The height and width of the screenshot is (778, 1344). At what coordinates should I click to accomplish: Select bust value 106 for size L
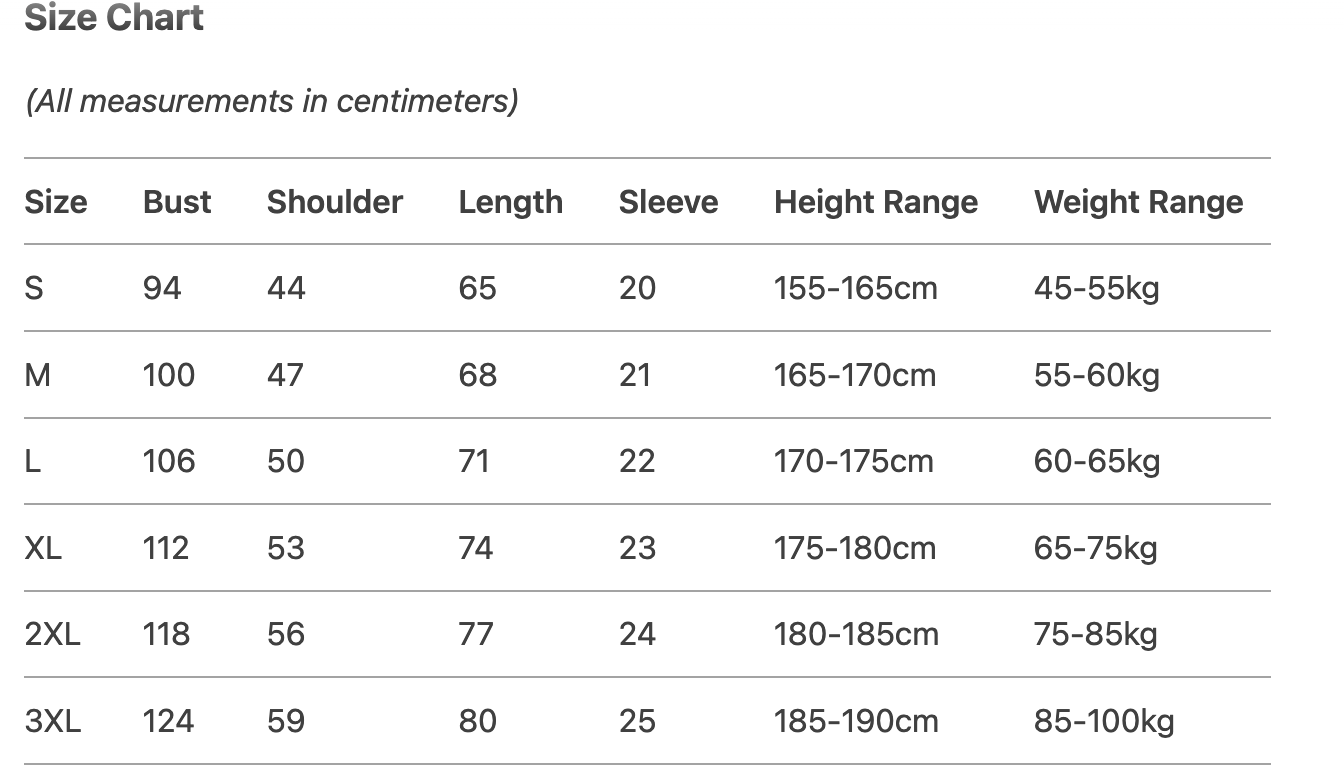tap(169, 461)
